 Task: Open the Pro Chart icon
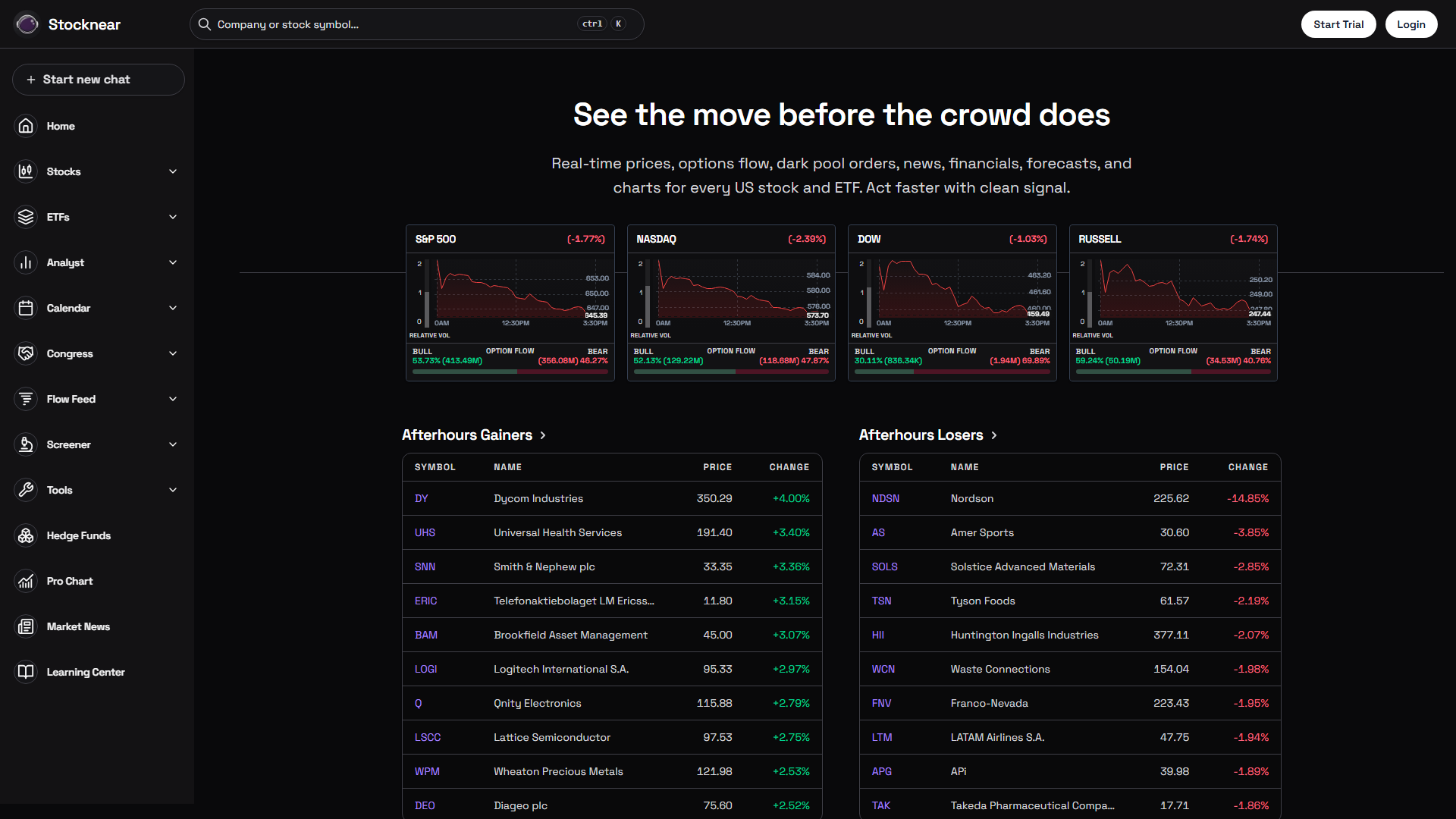[26, 581]
